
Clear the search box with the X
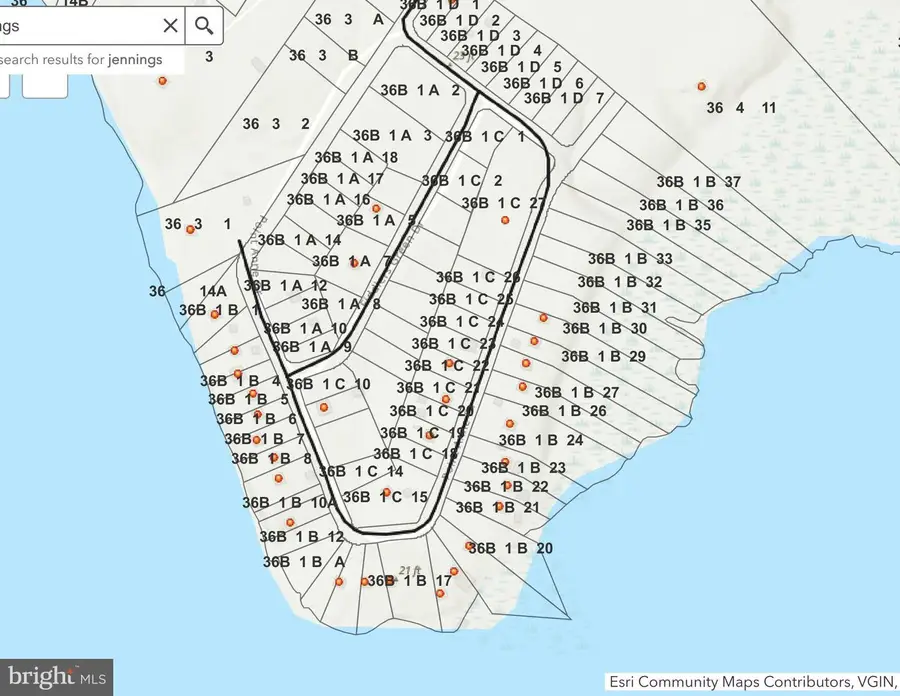tap(171, 26)
